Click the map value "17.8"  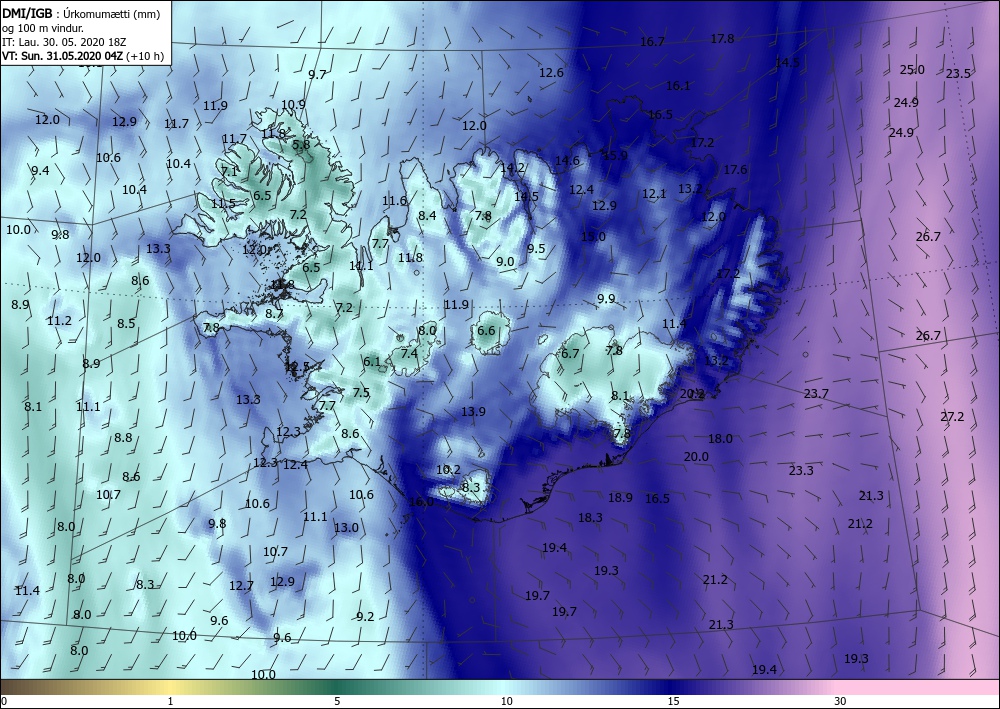click(723, 38)
